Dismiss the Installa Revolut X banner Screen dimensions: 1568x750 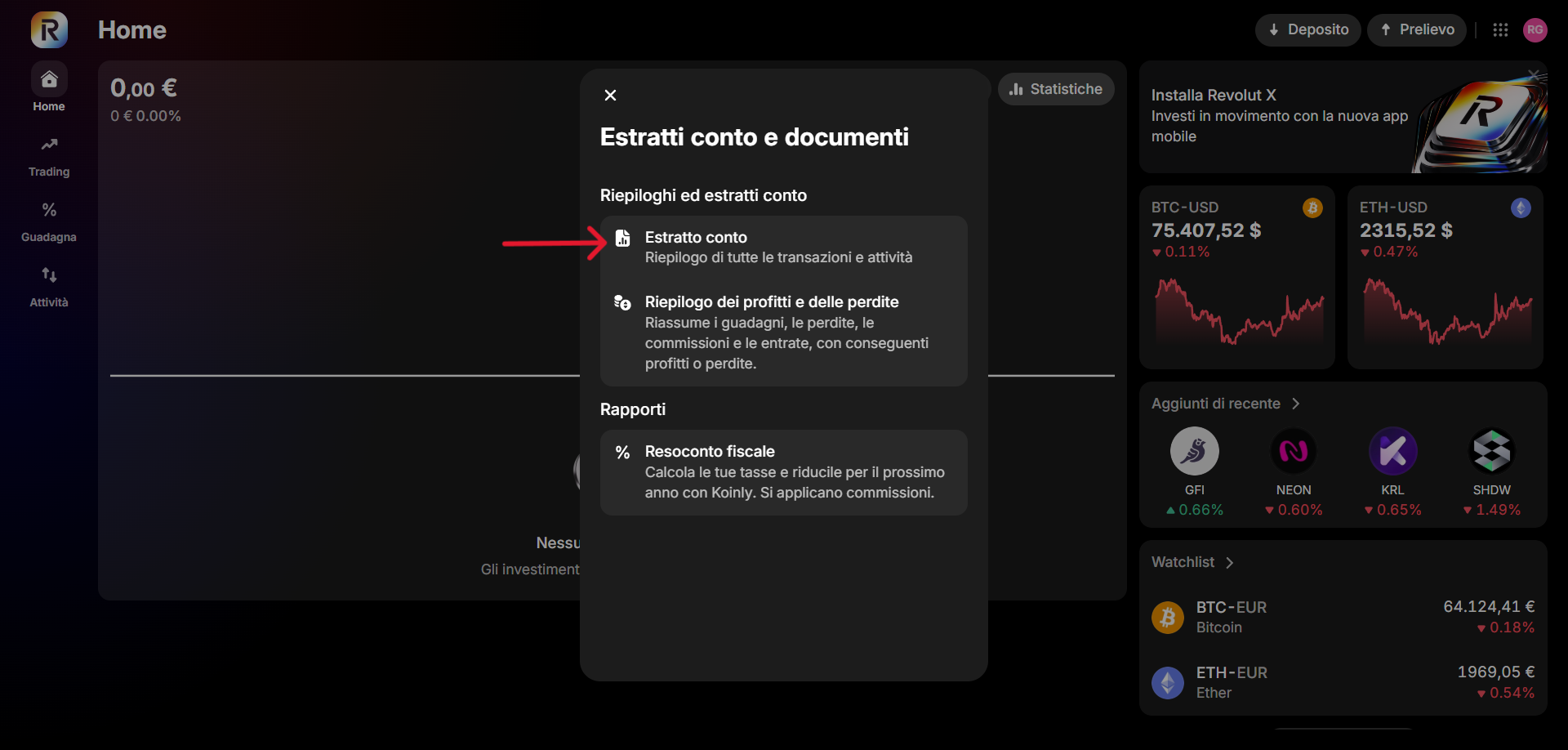pyautogui.click(x=1534, y=75)
